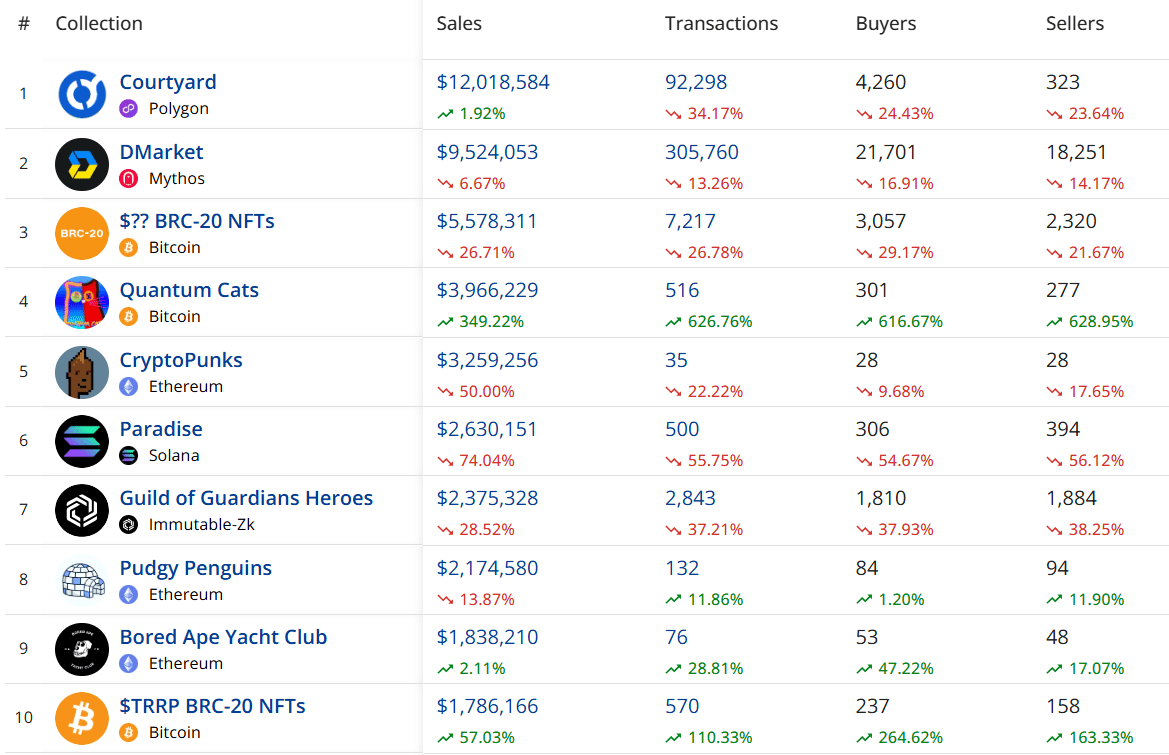This screenshot has height=755, width=1169.
Task: Click the small Bitcoin icon under $?? BRC-20 NFTs
Action: point(128,247)
